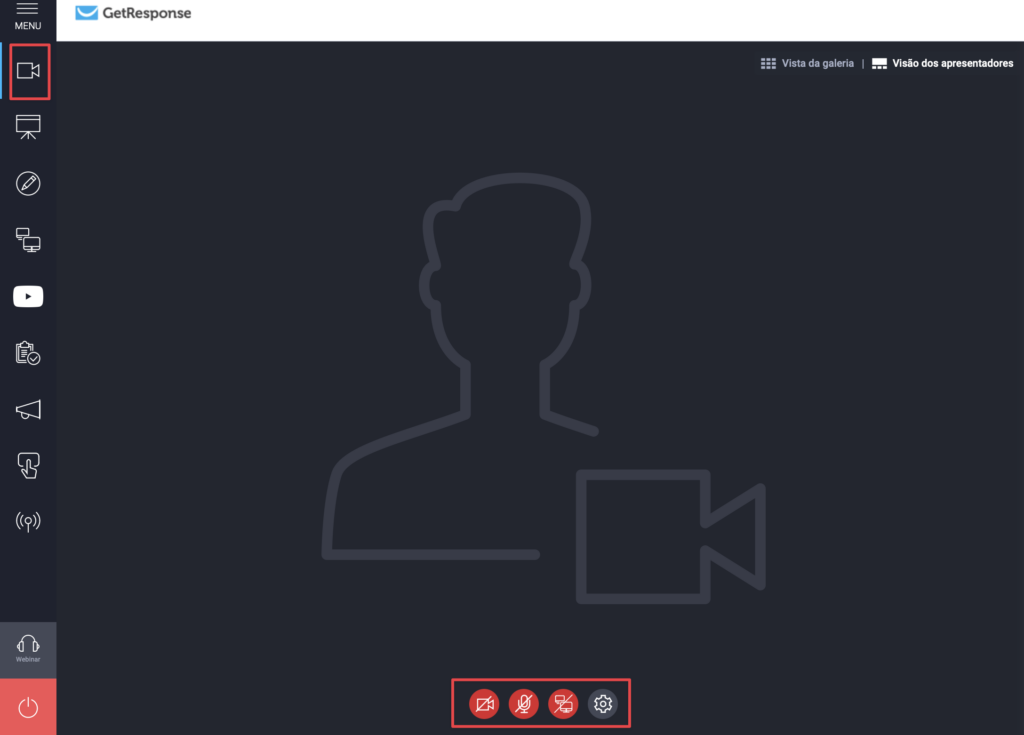Open the live broadcast streaming tool
The image size is (1024, 735).
point(28,522)
